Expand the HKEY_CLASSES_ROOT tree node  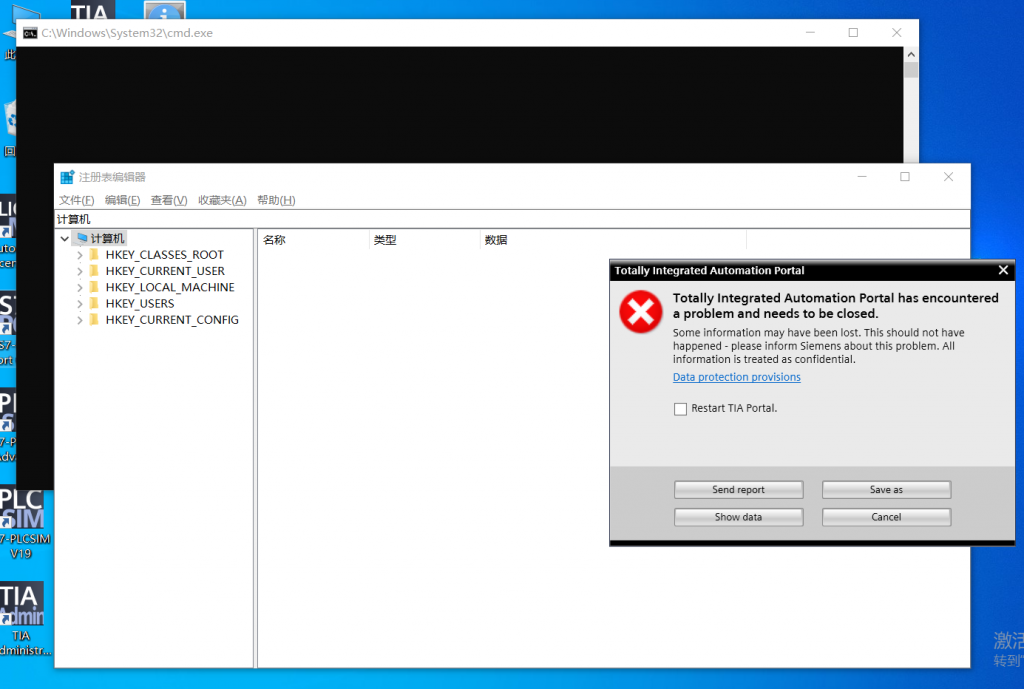(80, 255)
